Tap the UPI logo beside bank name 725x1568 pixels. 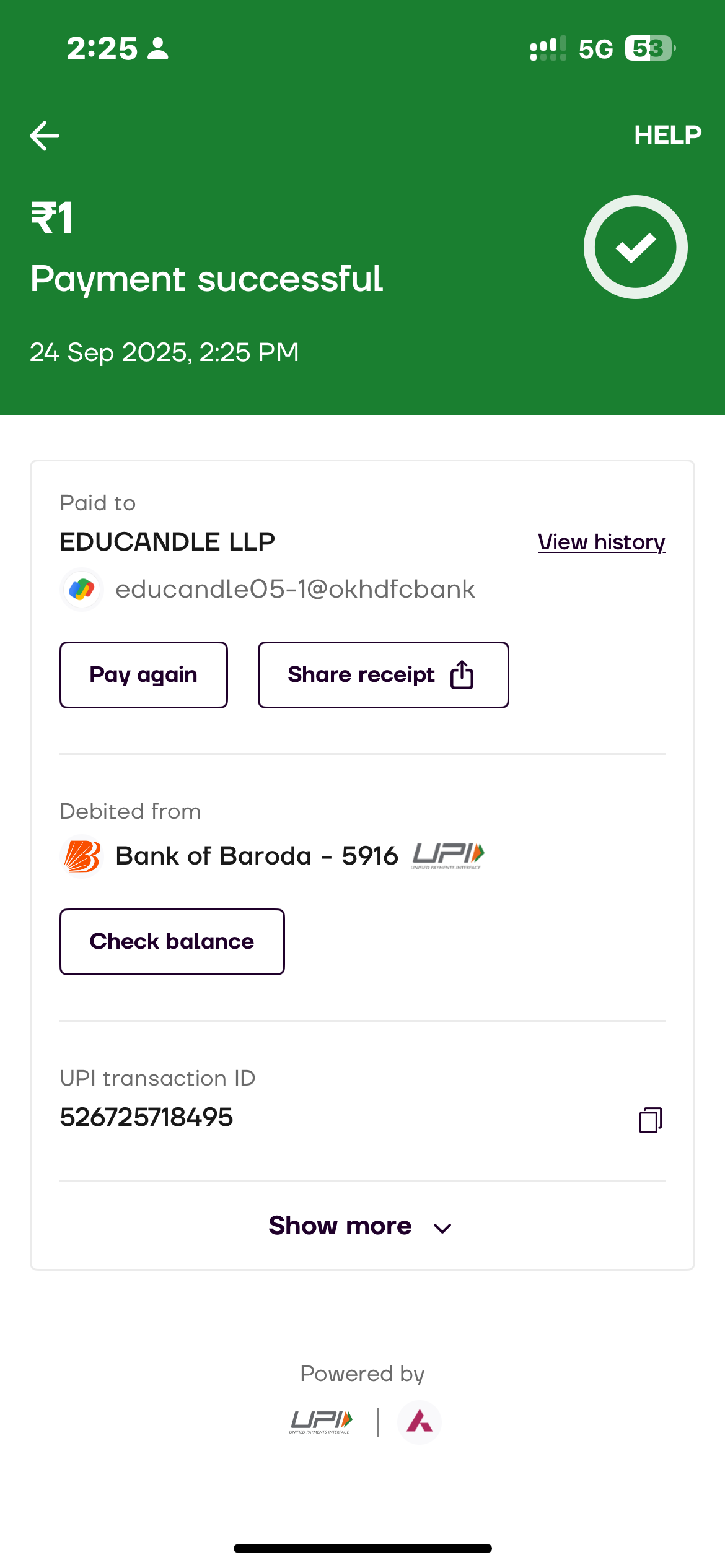pos(447,856)
